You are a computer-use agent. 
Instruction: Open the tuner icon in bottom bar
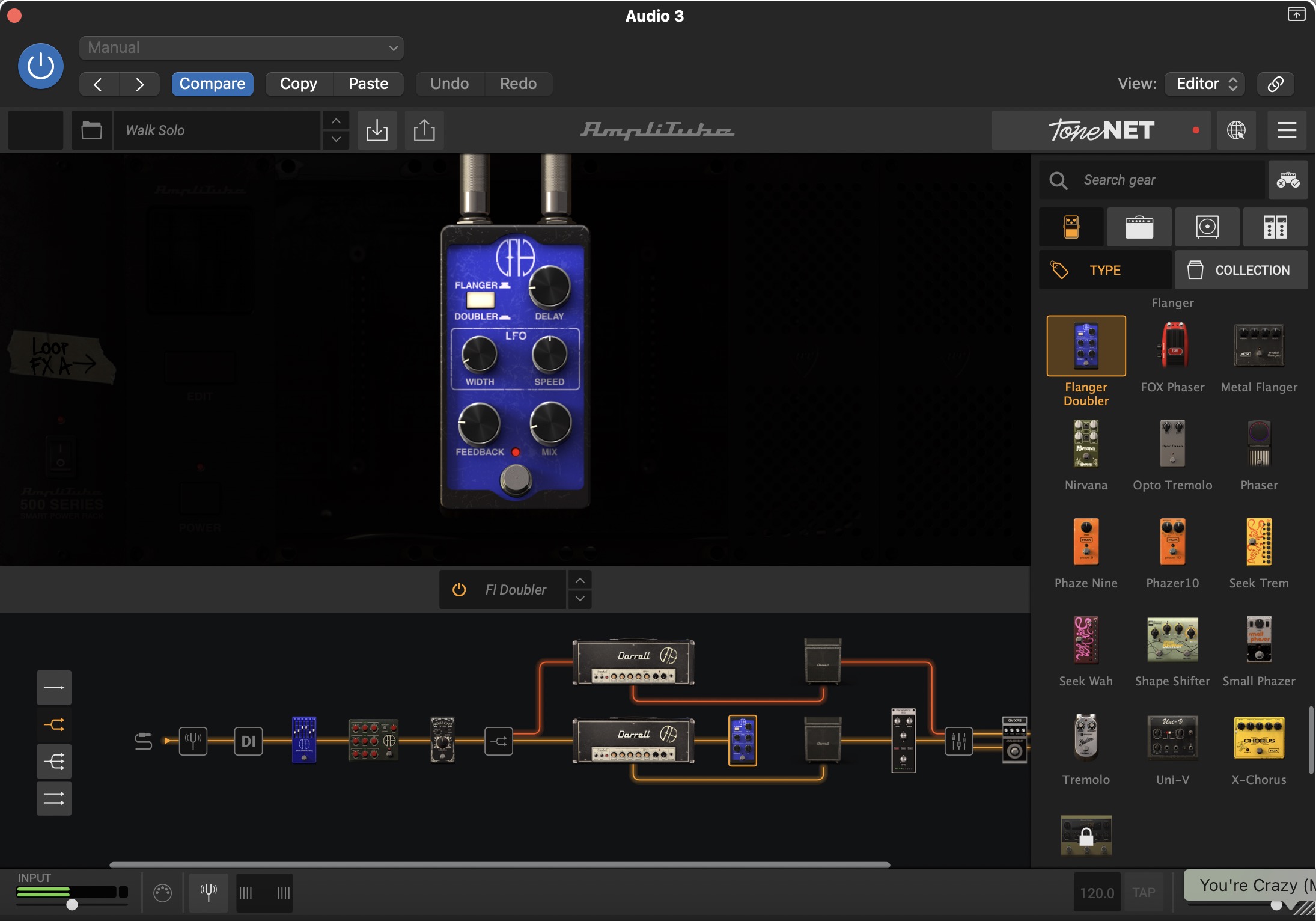(x=209, y=893)
